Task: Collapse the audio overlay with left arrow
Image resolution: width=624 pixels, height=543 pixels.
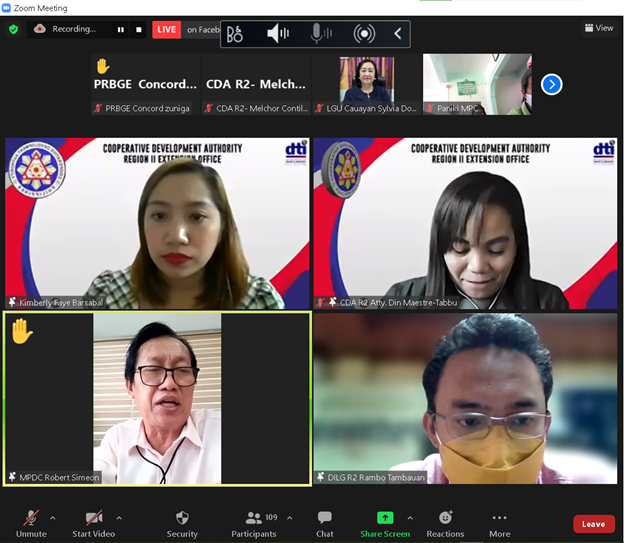Action: (398, 33)
